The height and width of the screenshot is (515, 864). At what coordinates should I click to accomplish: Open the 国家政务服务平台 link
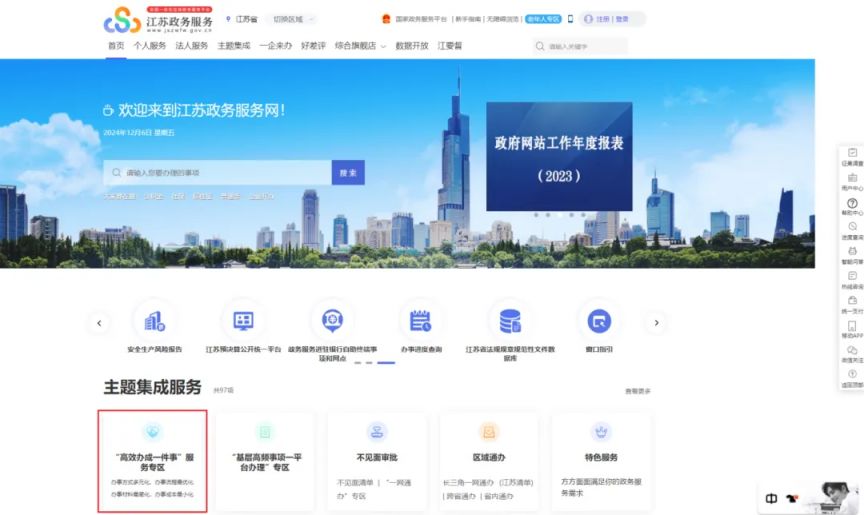tap(421, 19)
